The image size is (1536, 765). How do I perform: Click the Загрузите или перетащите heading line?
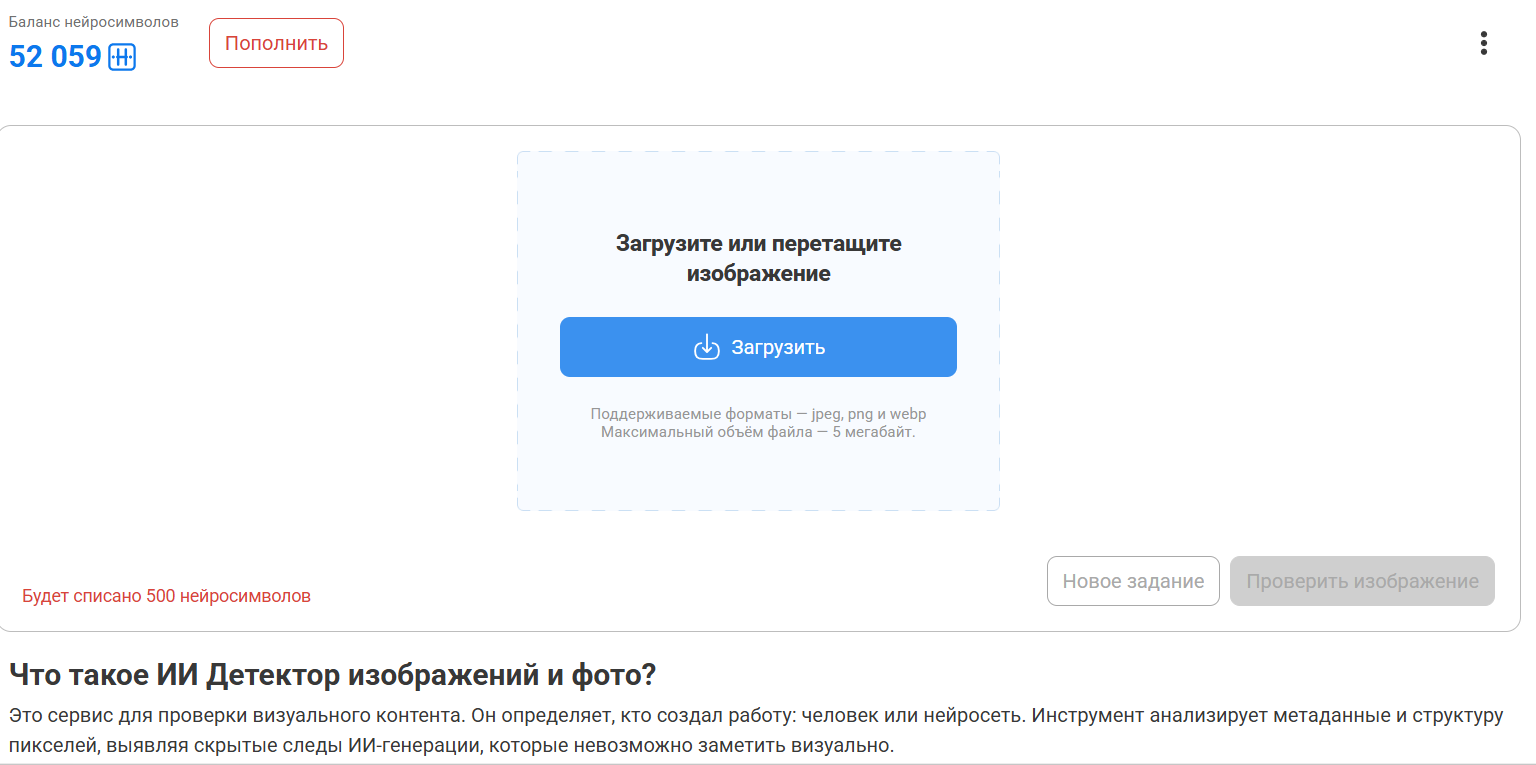click(x=758, y=243)
